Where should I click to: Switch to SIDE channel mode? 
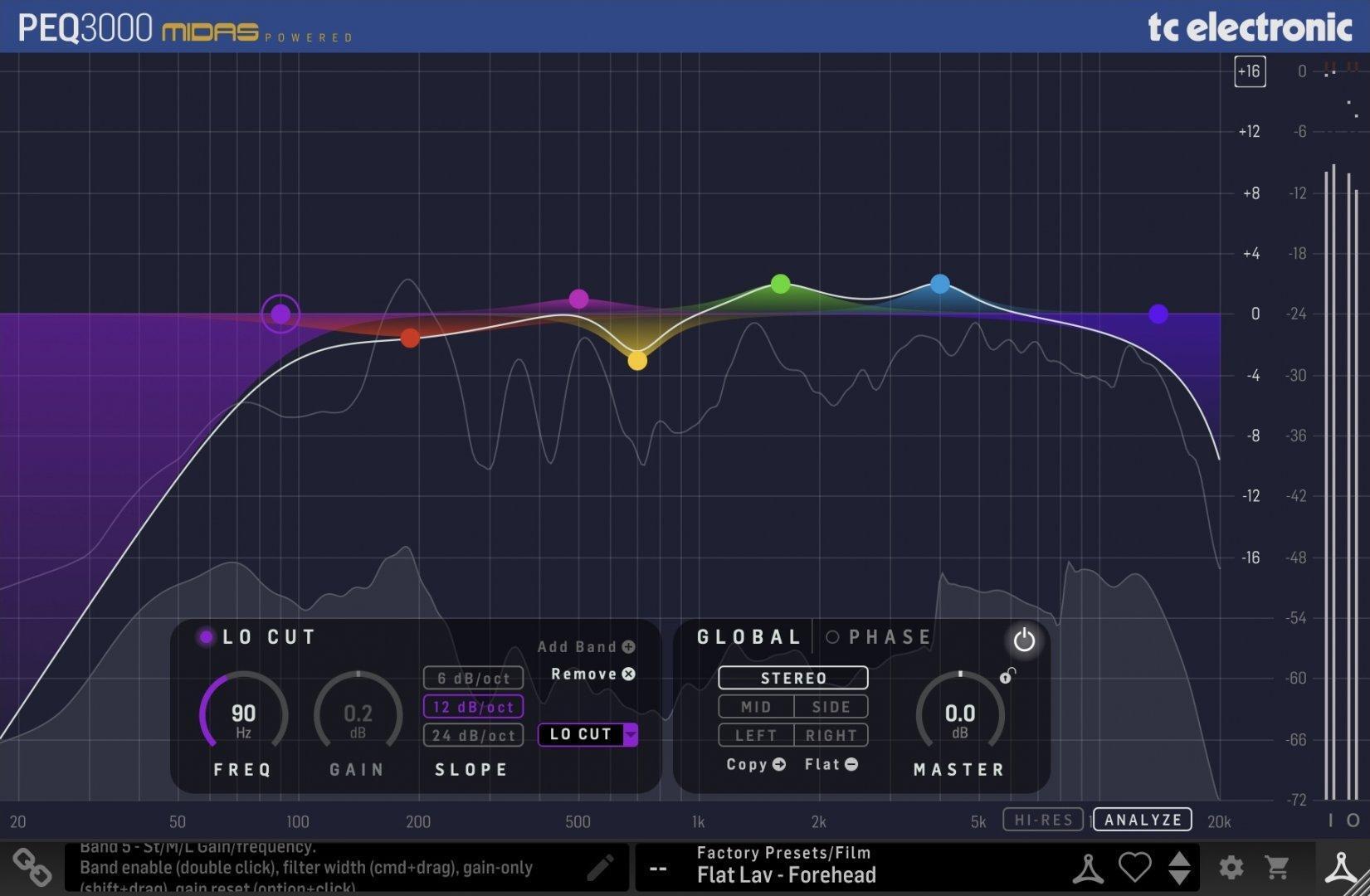832,706
